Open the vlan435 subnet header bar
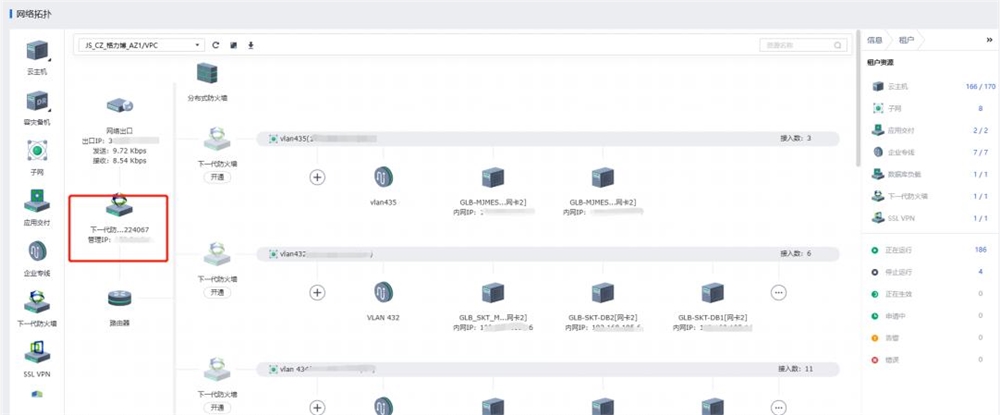1000x415 pixels. point(548,138)
